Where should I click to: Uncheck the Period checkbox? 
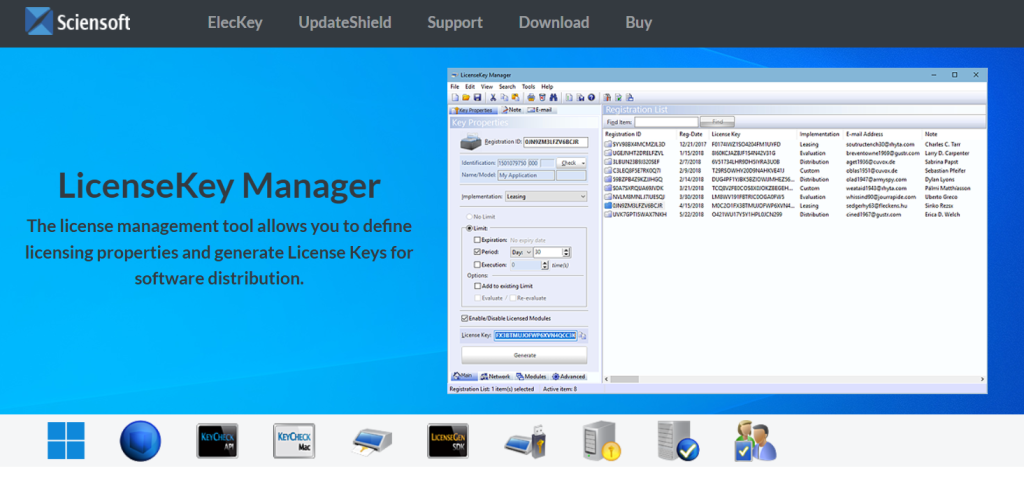click(x=477, y=252)
